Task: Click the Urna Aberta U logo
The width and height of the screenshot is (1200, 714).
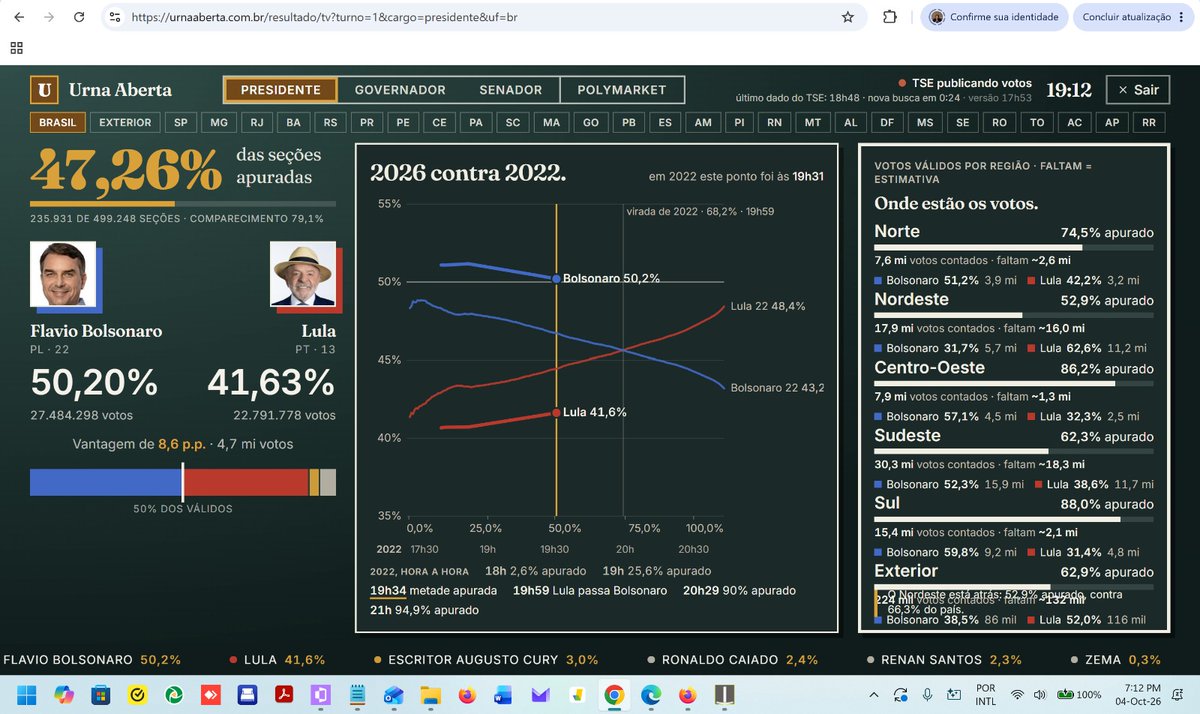Action: click(x=43, y=90)
